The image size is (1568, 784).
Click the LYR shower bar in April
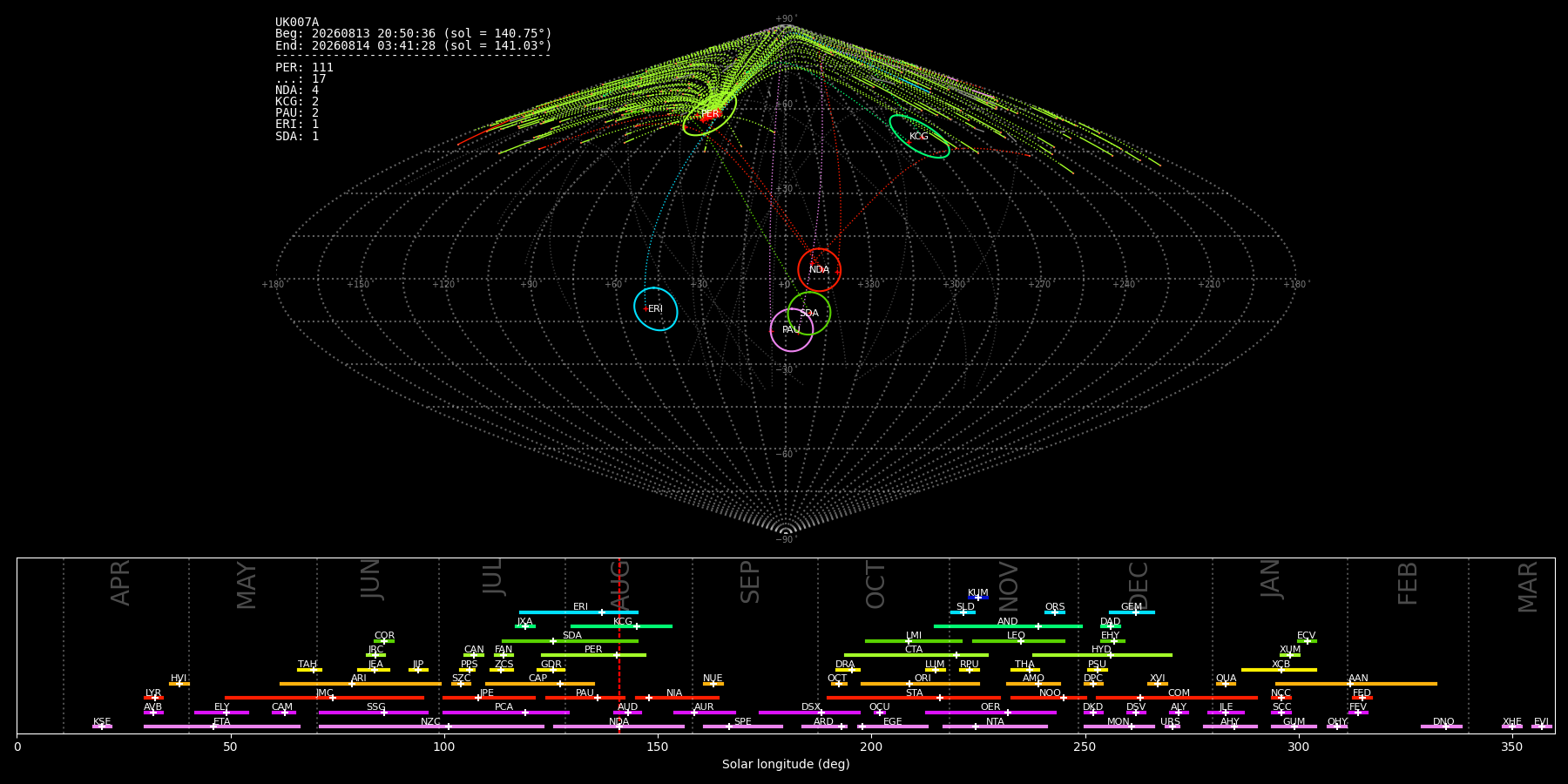coord(153,698)
